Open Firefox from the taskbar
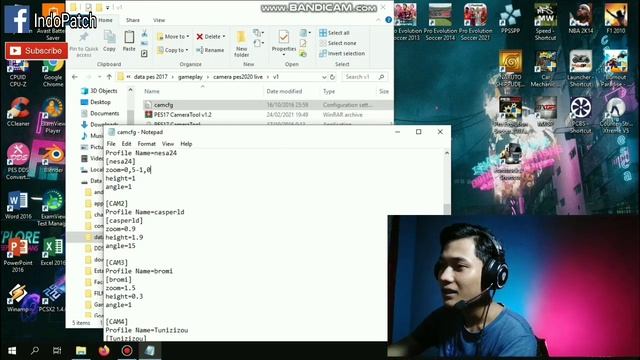 104,351
